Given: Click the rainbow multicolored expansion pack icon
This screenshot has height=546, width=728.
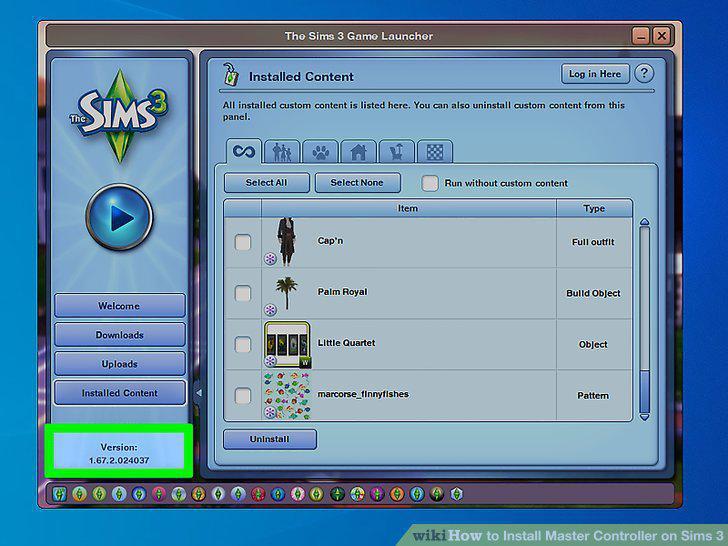Looking at the screenshot, I should click(x=357, y=494).
